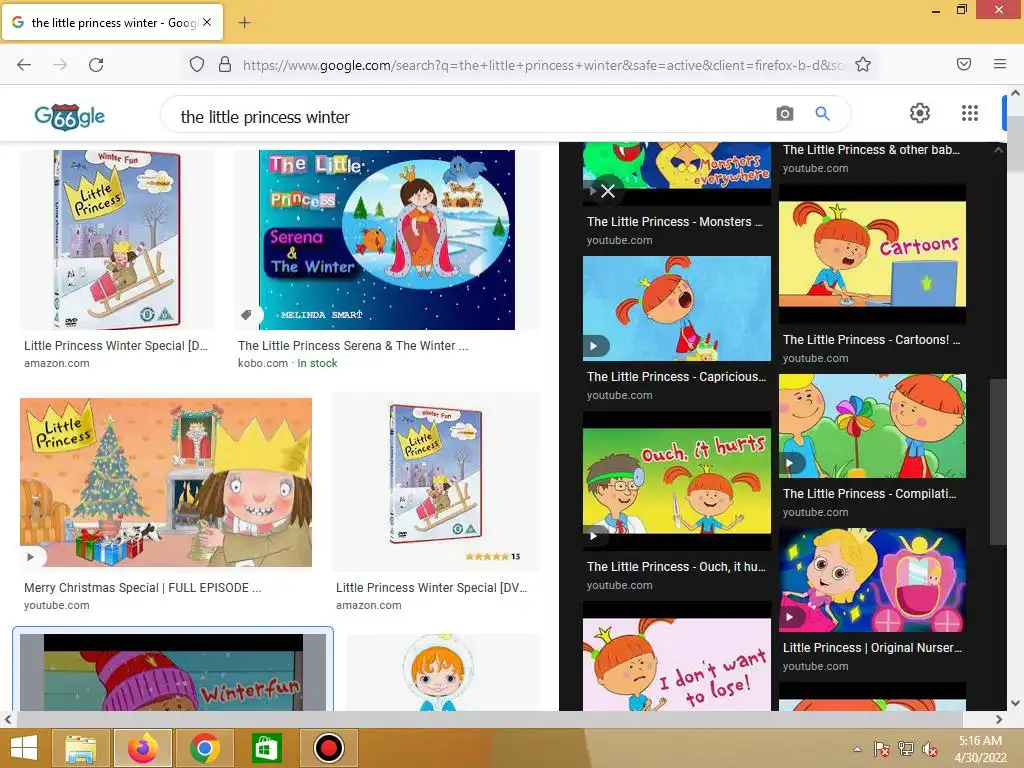
Task: Show hidden system tray icons
Action: [857, 749]
